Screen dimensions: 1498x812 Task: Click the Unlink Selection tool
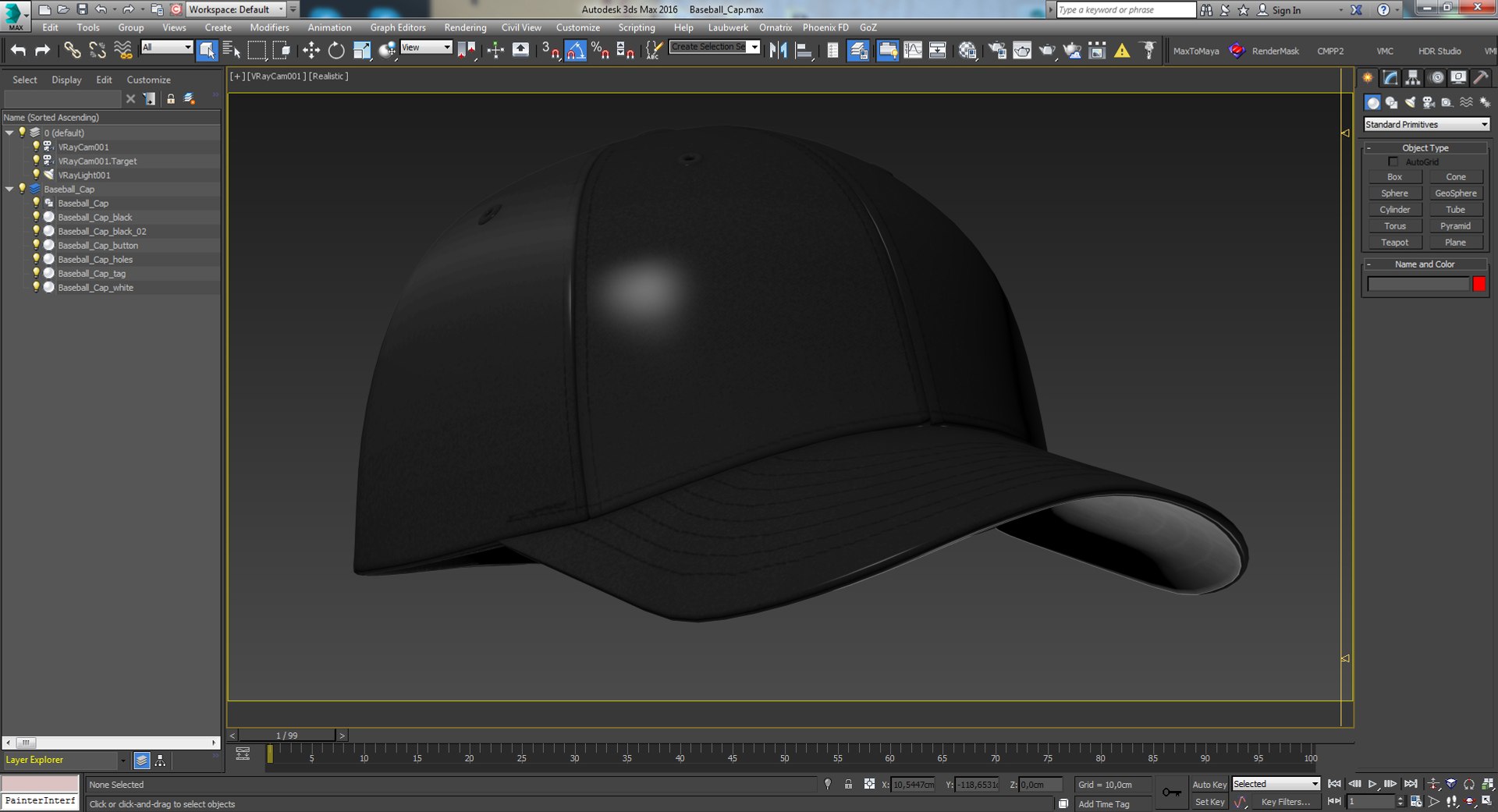click(98, 51)
